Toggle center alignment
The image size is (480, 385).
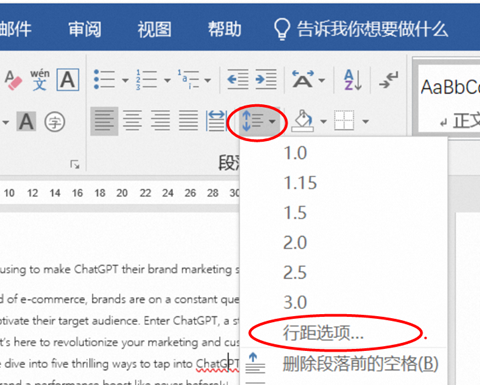[132, 121]
